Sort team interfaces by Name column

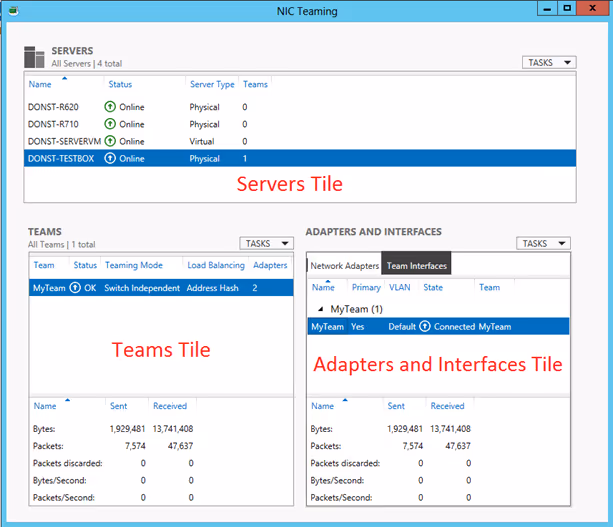click(323, 287)
